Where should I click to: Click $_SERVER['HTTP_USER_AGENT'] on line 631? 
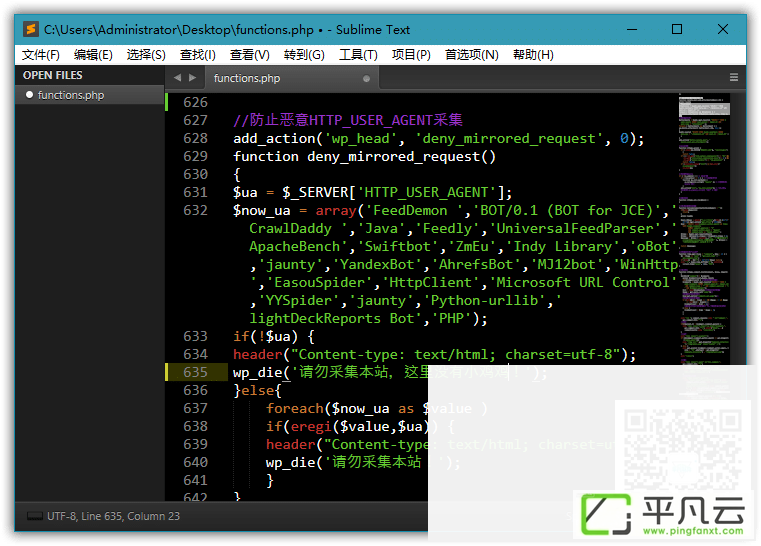[x=393, y=193]
